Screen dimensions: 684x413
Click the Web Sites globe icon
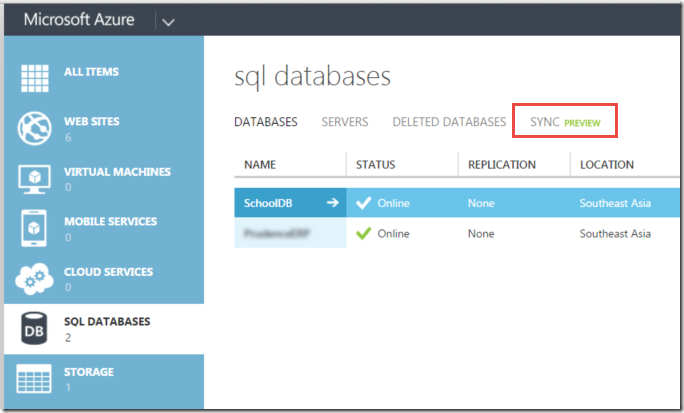pos(34,128)
